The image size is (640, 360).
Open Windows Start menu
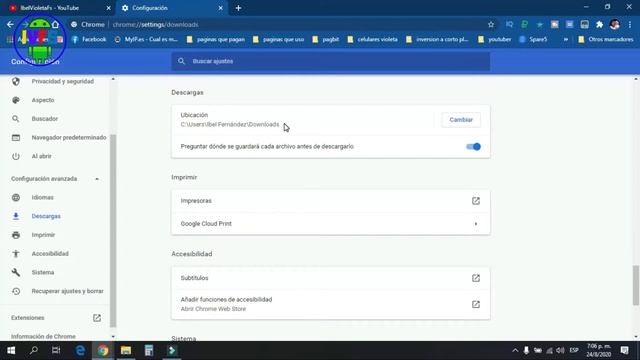[x=11, y=351]
